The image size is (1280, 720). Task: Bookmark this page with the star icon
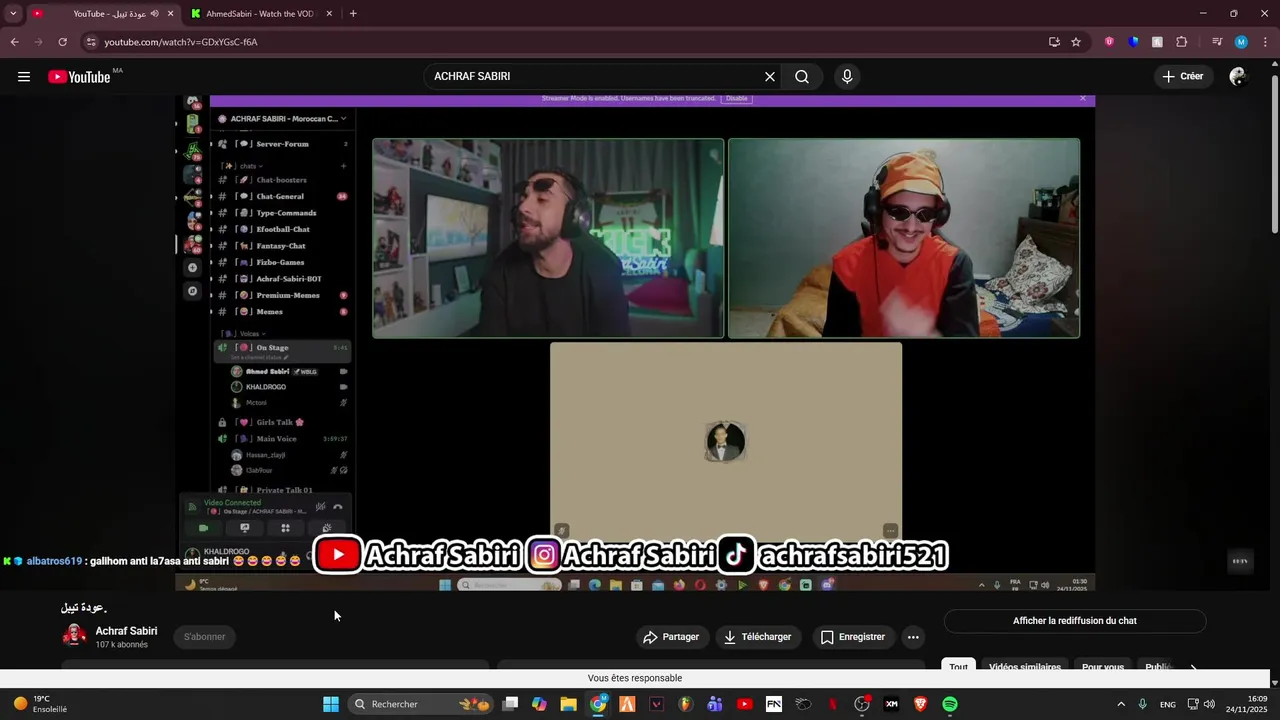pos(1076,42)
